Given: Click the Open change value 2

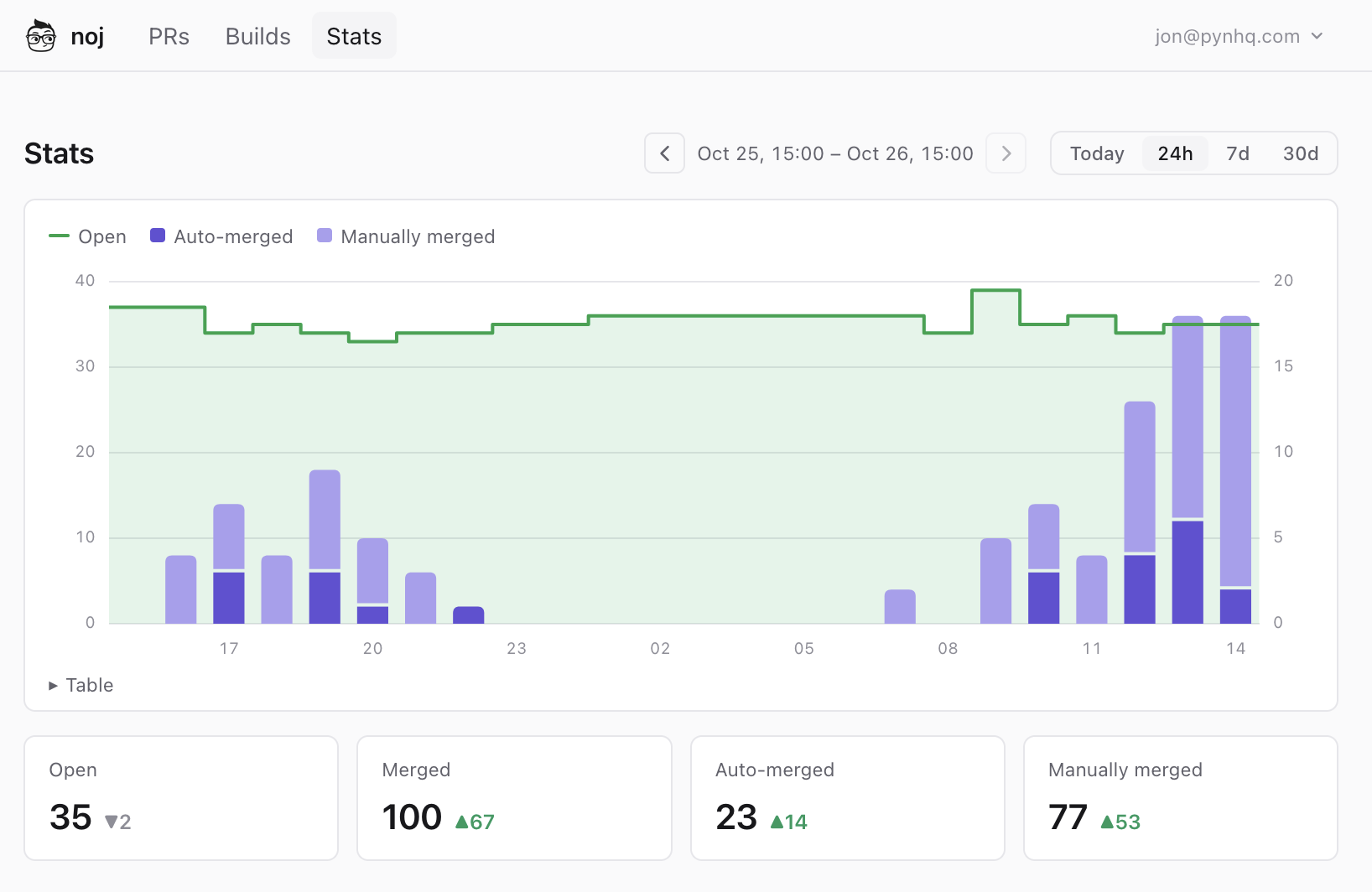Looking at the screenshot, I should 117,822.
